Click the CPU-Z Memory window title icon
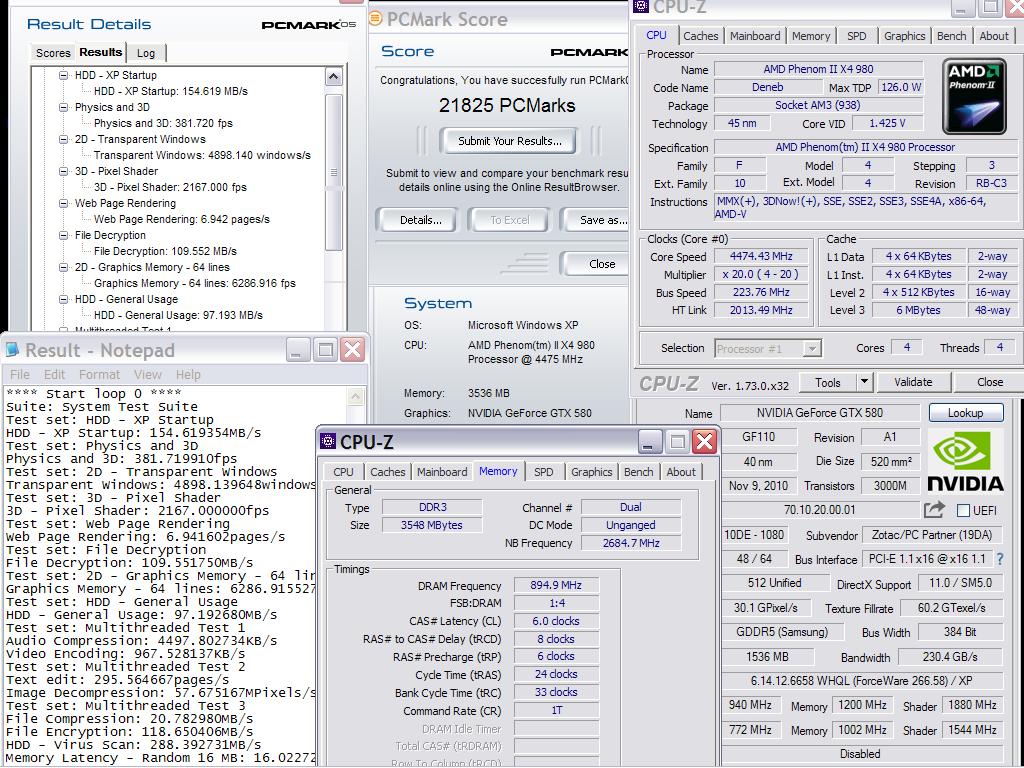Viewport: 1024px width, 768px height. click(328, 442)
